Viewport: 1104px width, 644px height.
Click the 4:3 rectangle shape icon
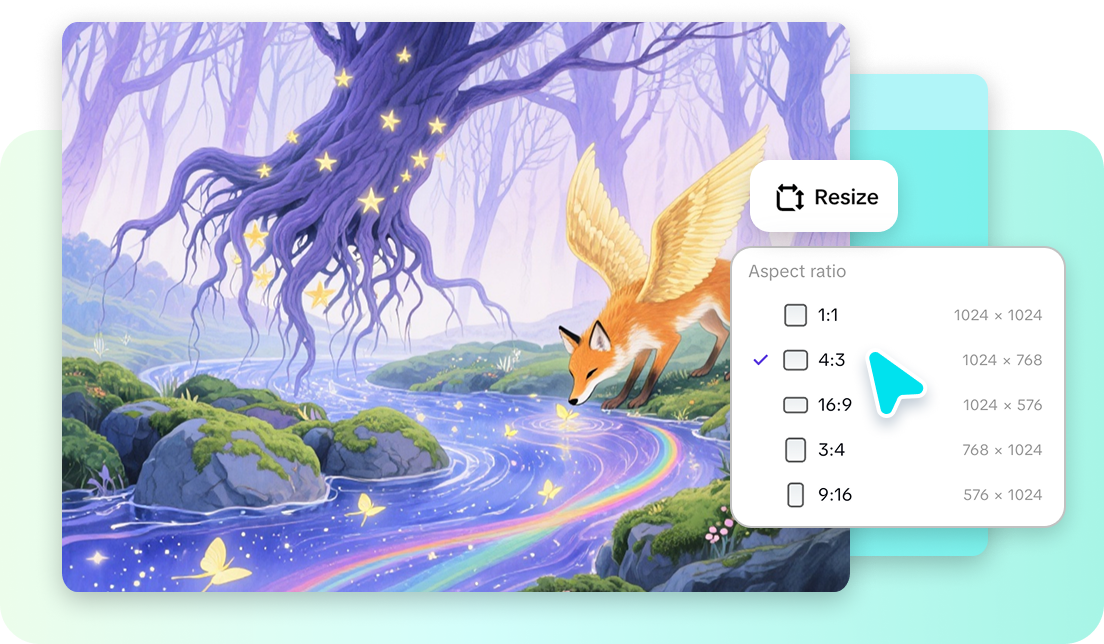796,360
